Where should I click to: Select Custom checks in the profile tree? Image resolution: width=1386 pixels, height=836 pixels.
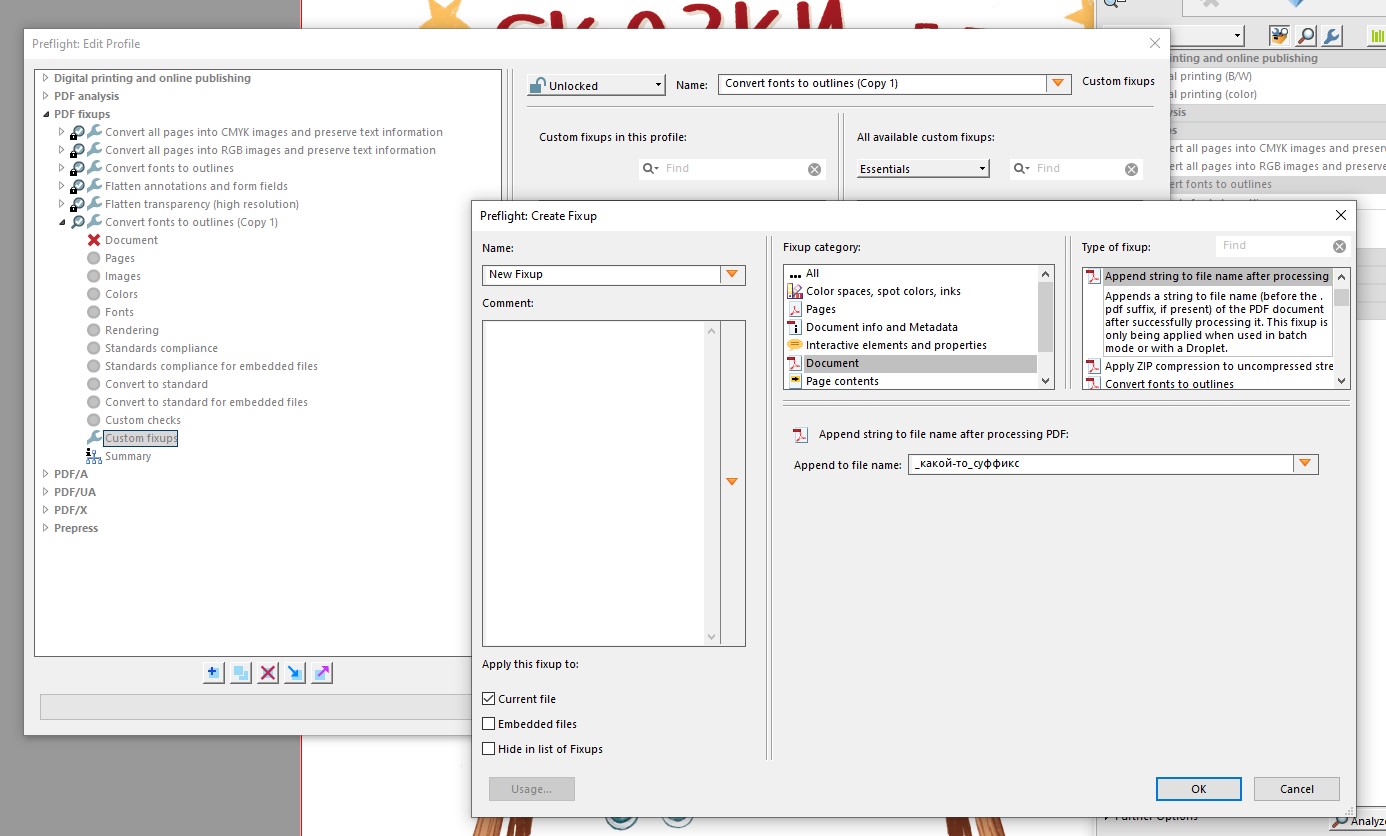pos(143,420)
